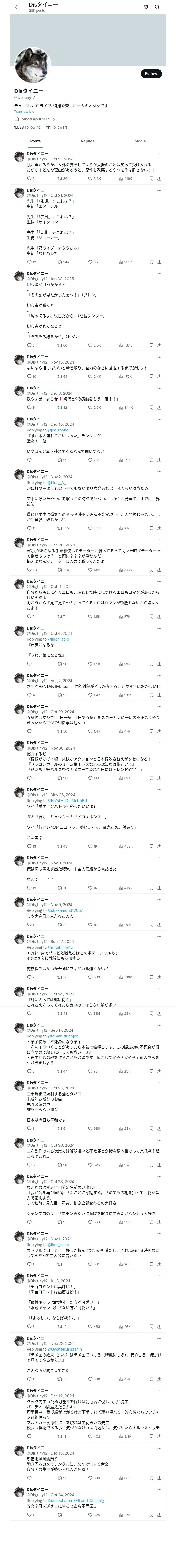Open search from the profile header
The image size is (176, 1568).
pos(157,7)
